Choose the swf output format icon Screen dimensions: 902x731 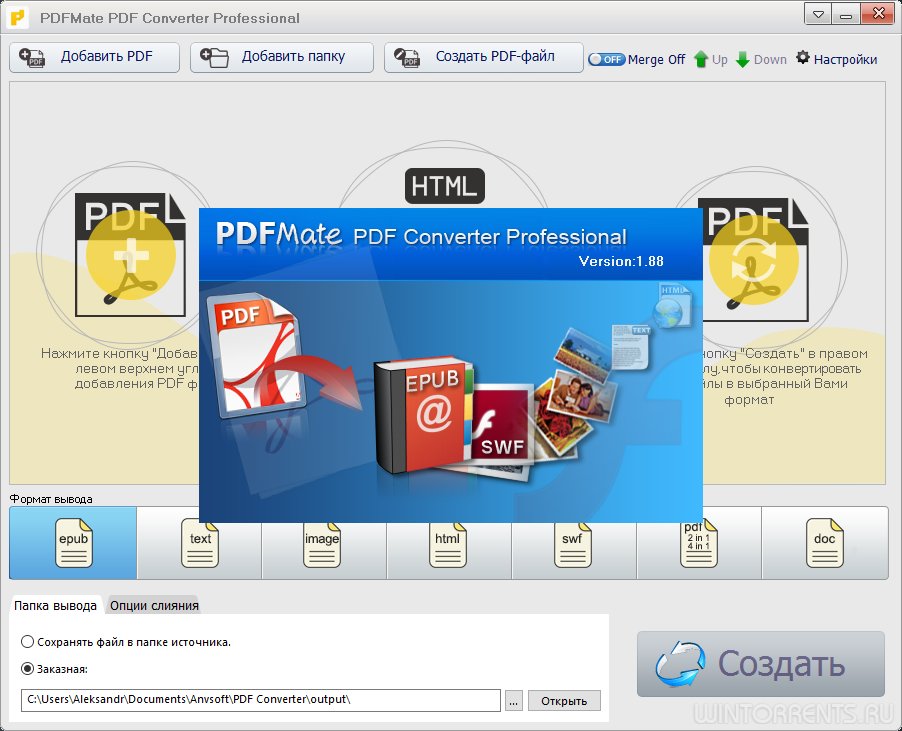(x=572, y=543)
